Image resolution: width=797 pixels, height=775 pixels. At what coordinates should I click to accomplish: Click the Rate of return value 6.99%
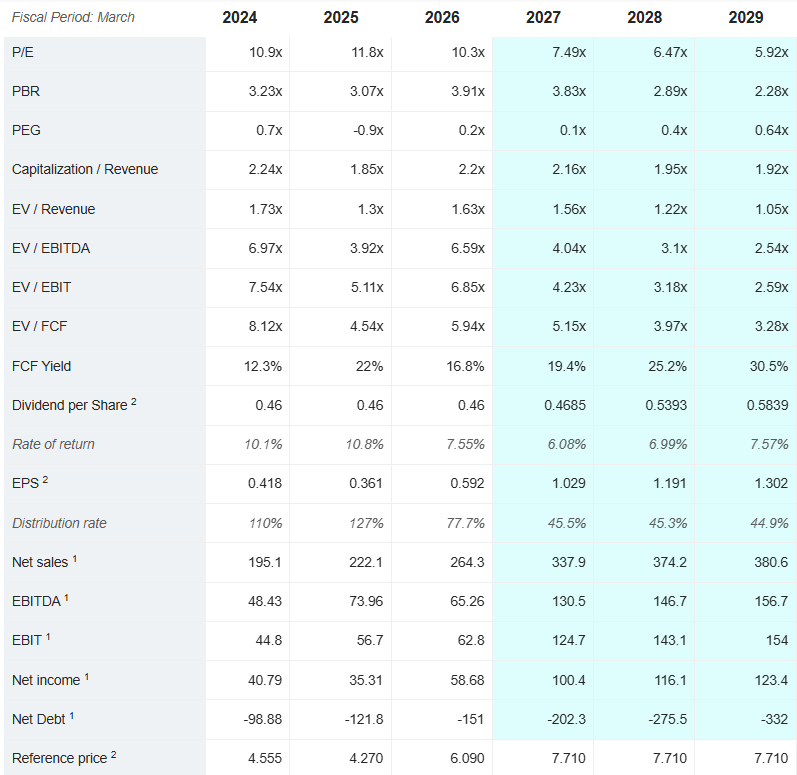[667, 445]
